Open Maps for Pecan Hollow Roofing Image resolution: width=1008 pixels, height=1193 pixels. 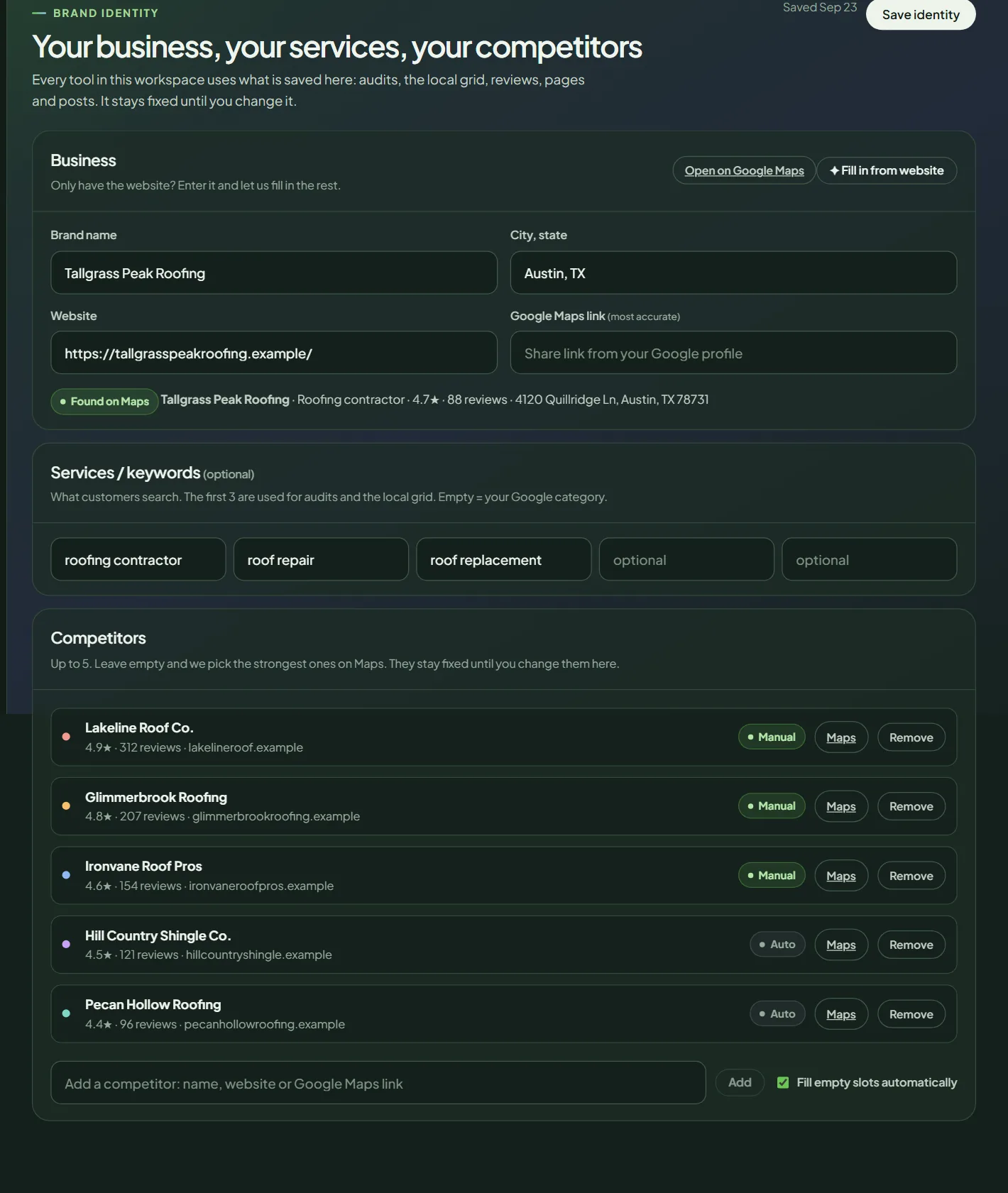click(x=841, y=1014)
